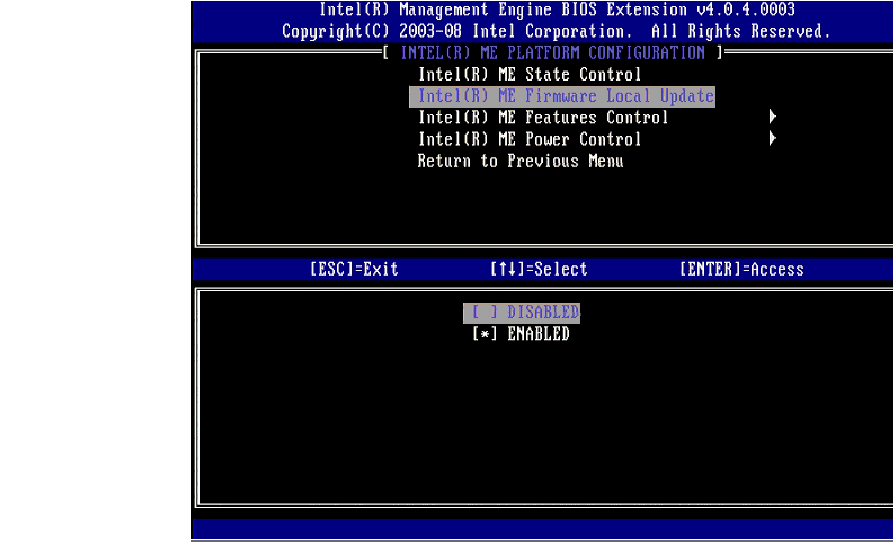
Task: Expand submenu arrow beside ME Features Control
Action: pyautogui.click(x=773, y=118)
